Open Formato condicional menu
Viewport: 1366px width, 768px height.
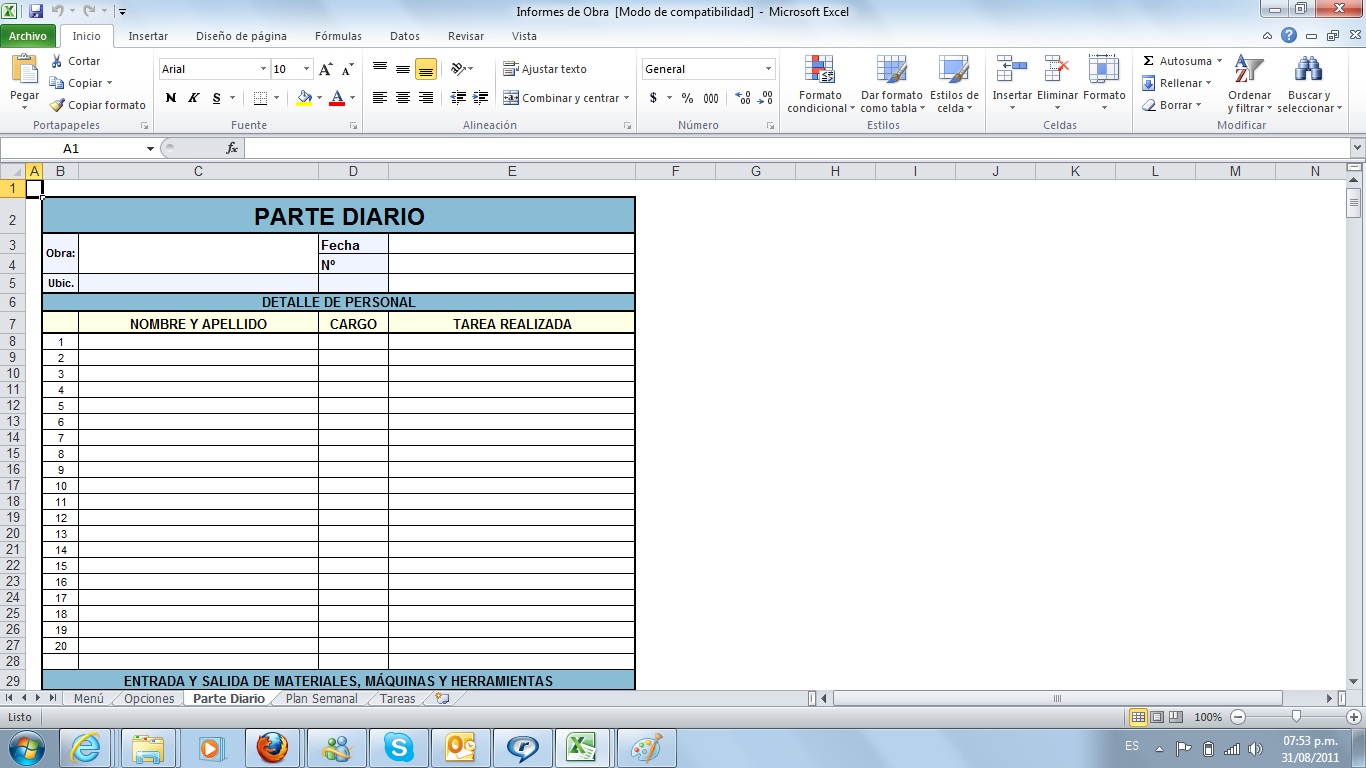pos(821,85)
